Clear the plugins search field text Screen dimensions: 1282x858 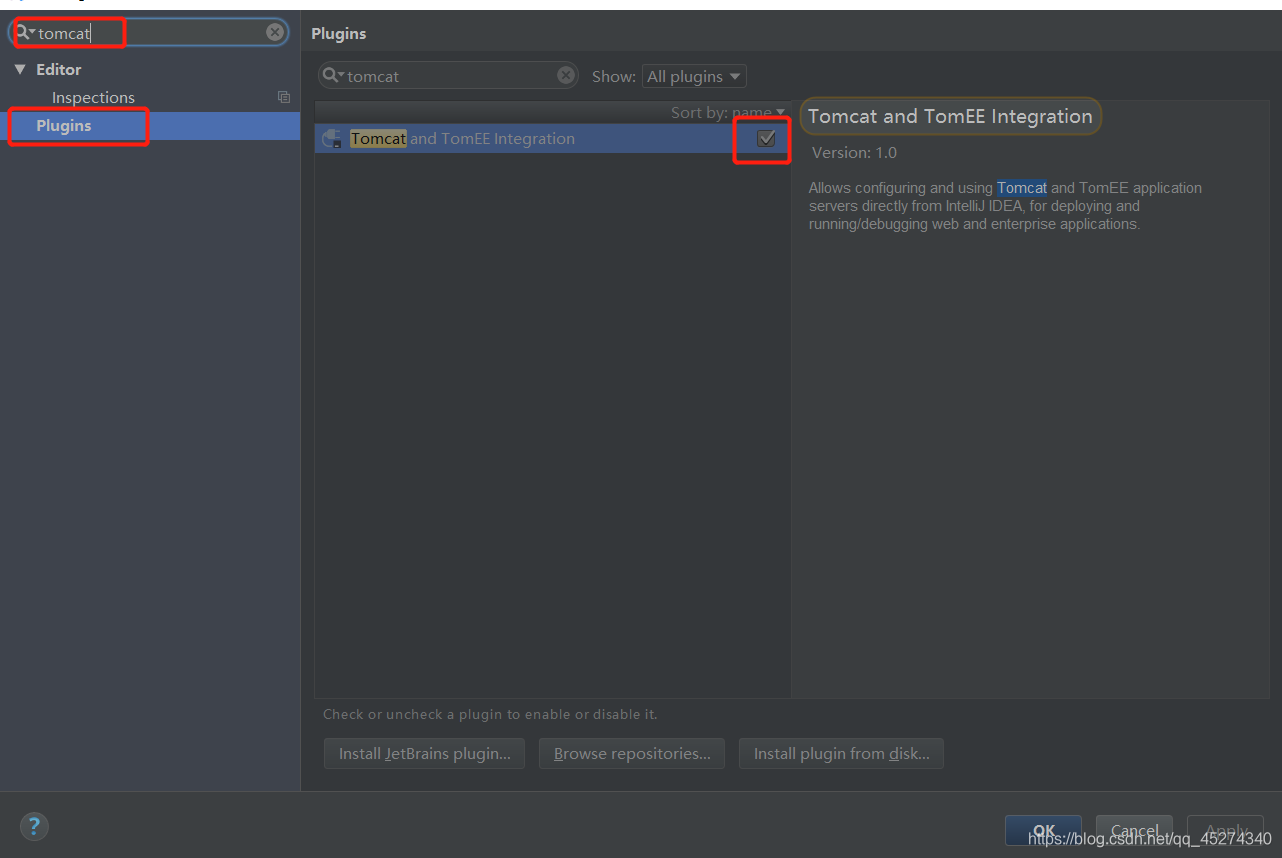(565, 75)
